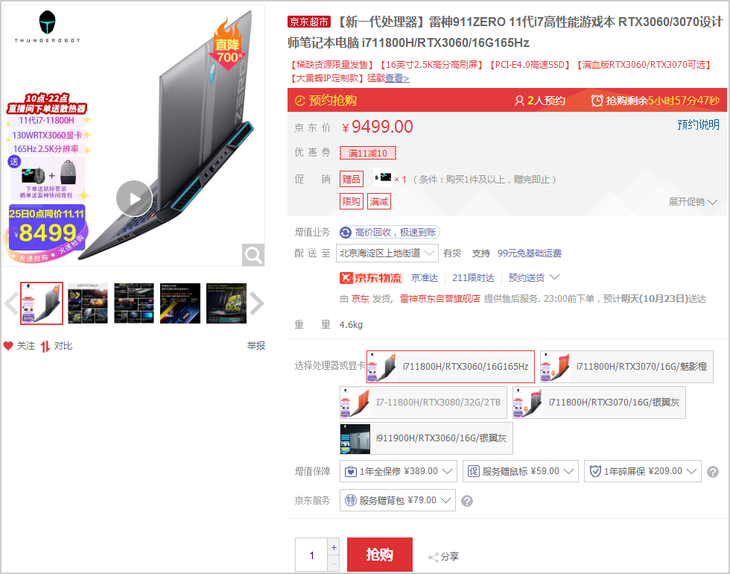Open the 预约说明 link

[698, 125]
